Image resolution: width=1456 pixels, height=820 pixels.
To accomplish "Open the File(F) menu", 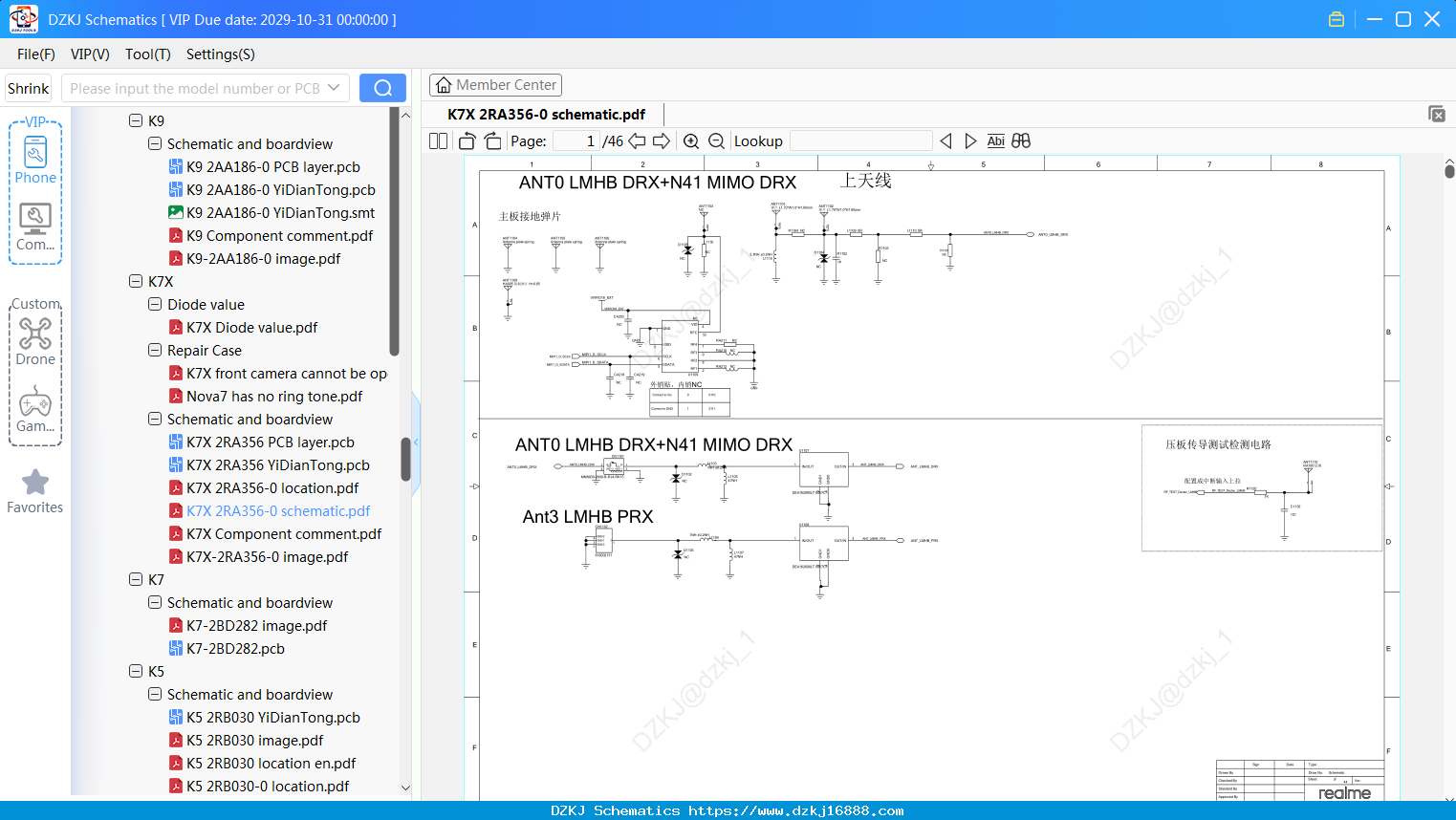I will point(36,54).
